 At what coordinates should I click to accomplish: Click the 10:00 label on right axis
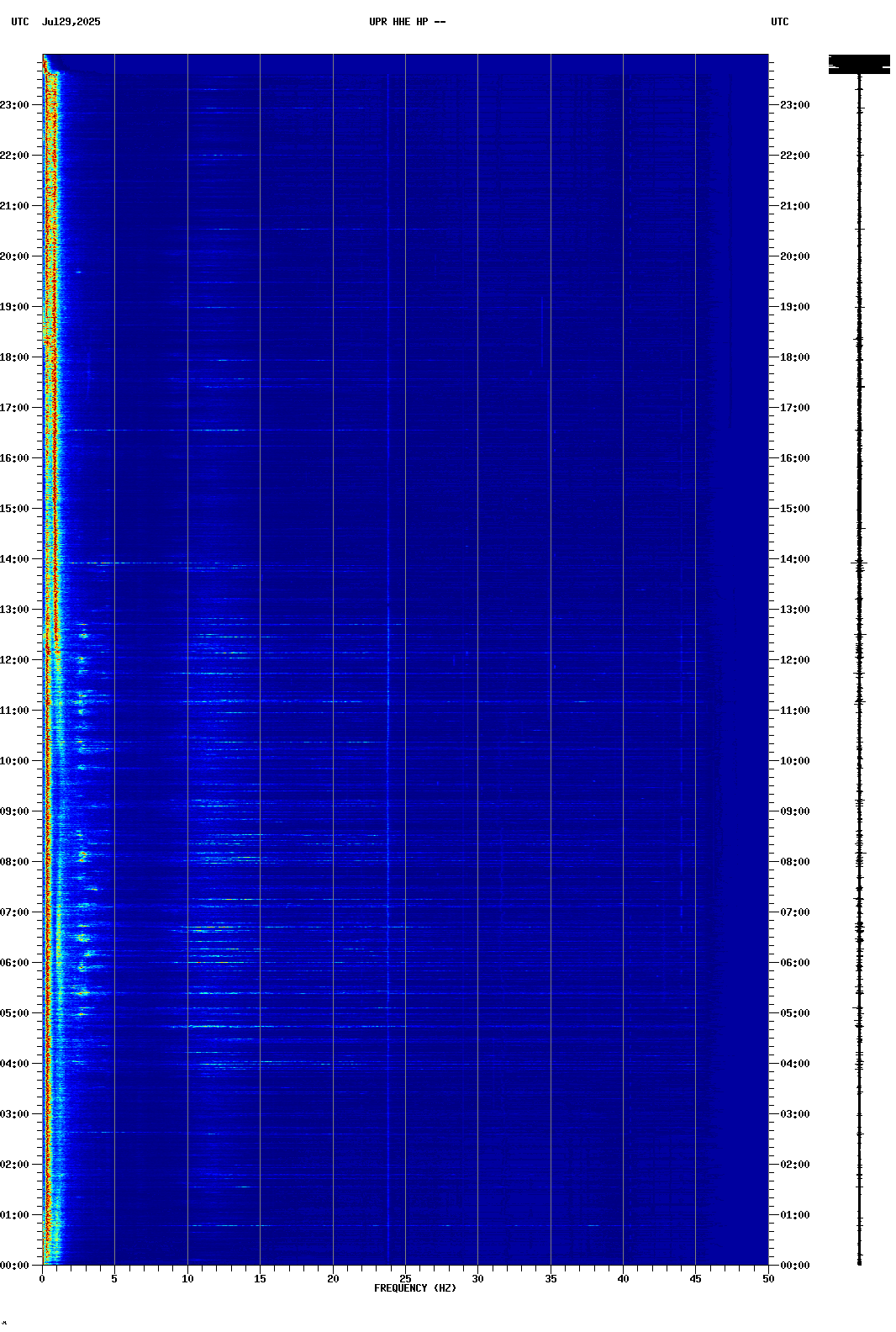point(795,761)
